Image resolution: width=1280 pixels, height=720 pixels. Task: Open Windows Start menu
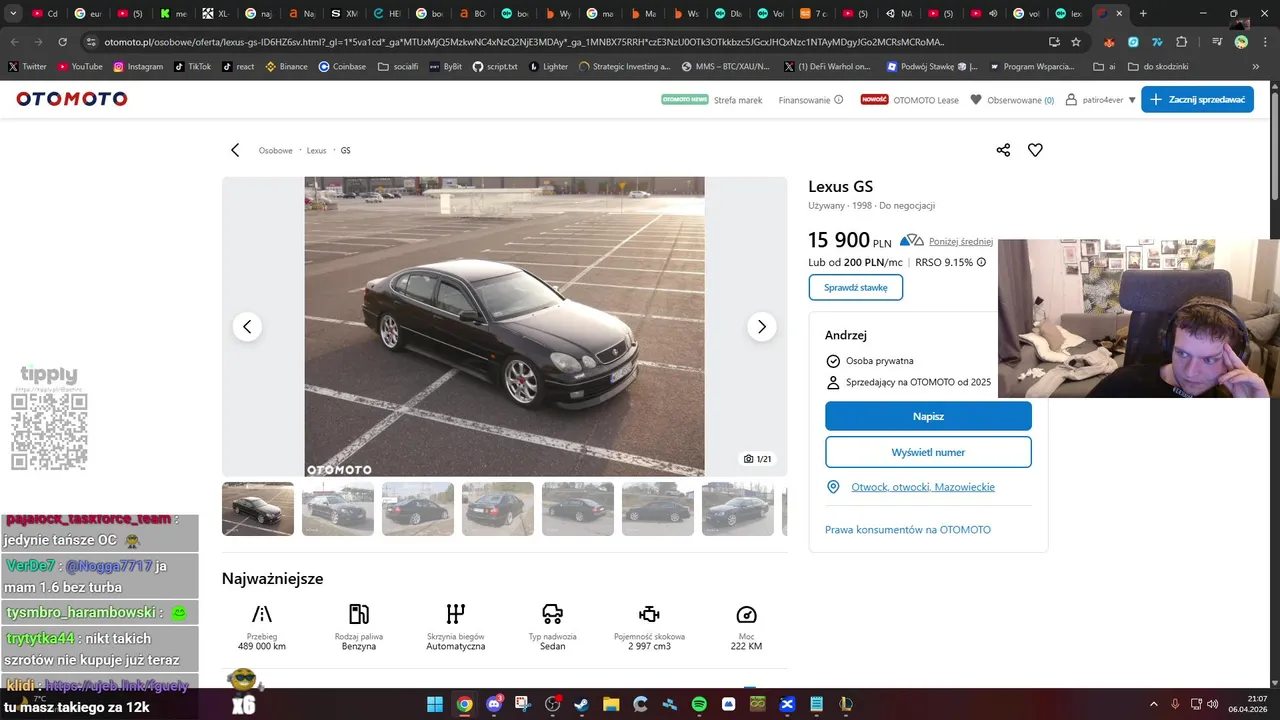pos(435,704)
